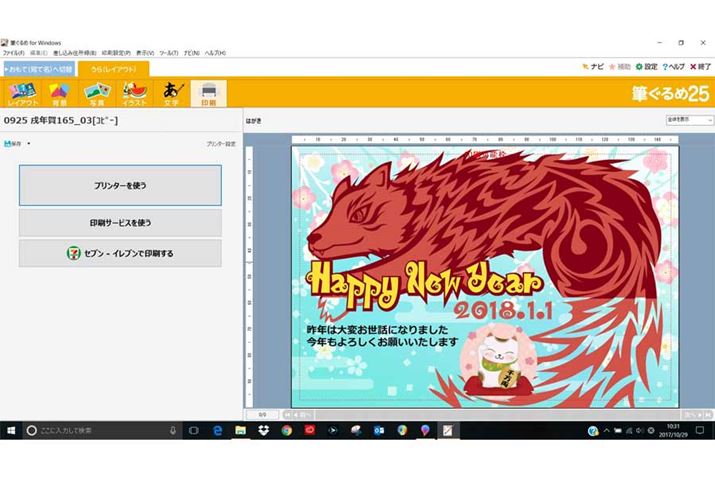Viewport: 715px width, 477px height.
Task: Open the 差し込み住所録 menu
Action: (x=74, y=53)
